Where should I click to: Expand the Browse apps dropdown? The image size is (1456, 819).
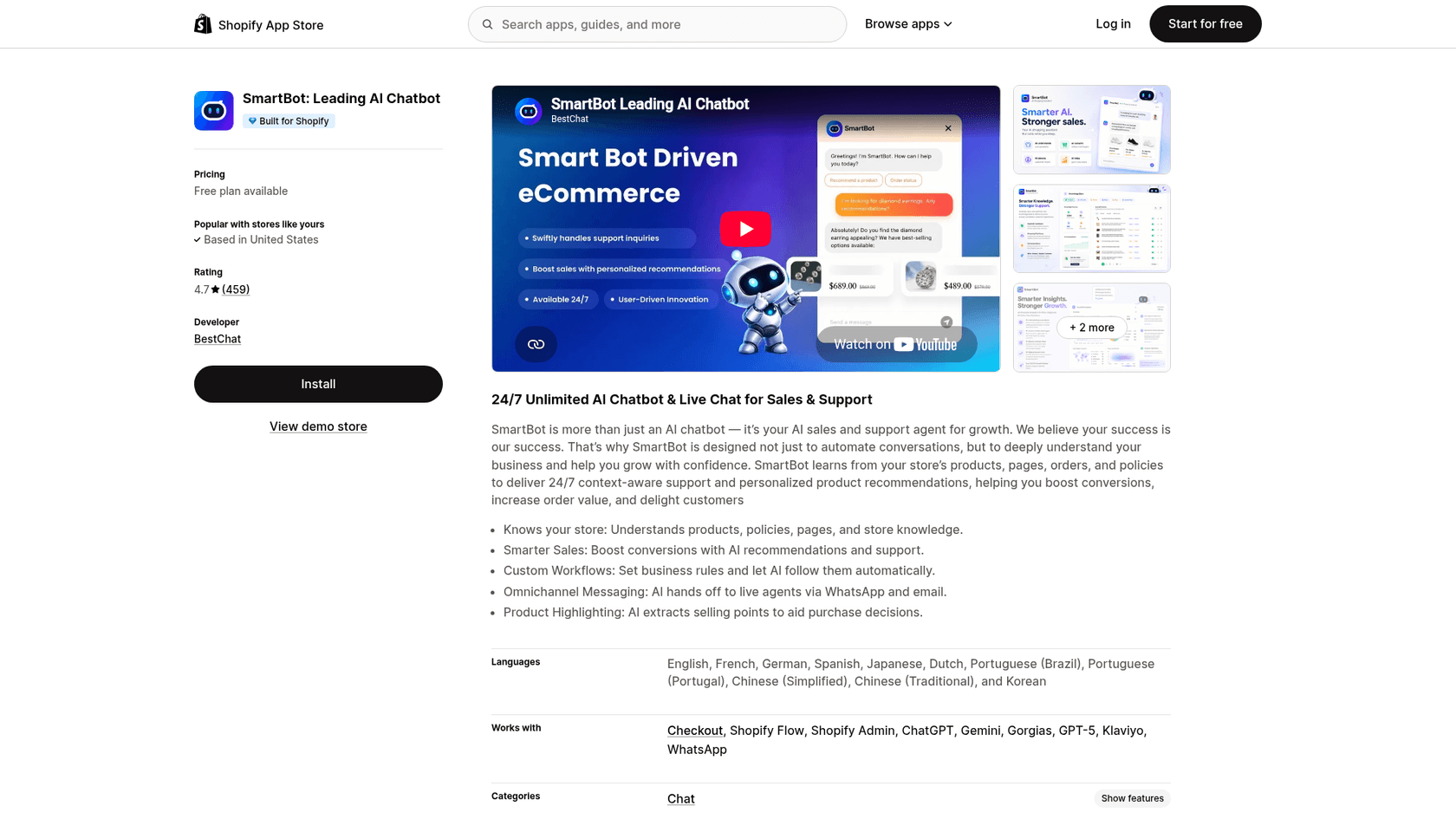point(908,24)
